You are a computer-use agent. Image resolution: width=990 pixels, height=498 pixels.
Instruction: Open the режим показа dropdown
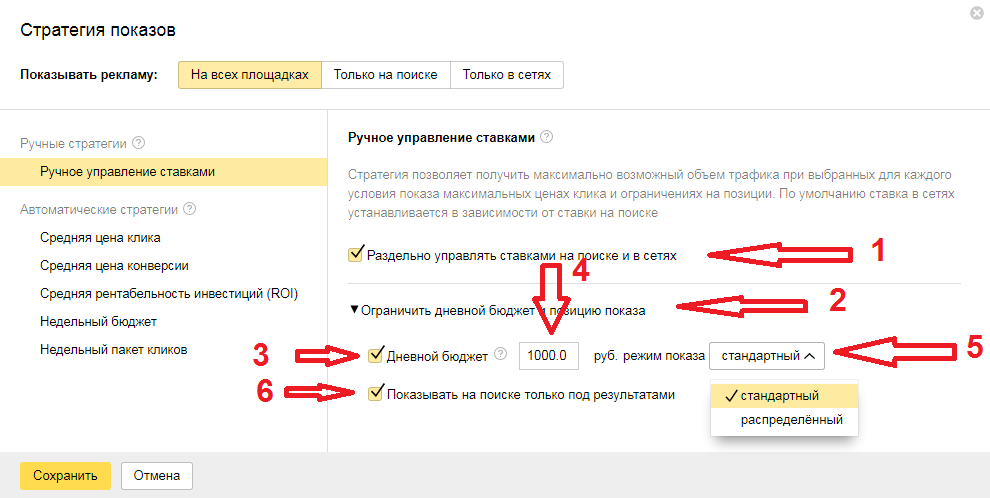(766, 355)
